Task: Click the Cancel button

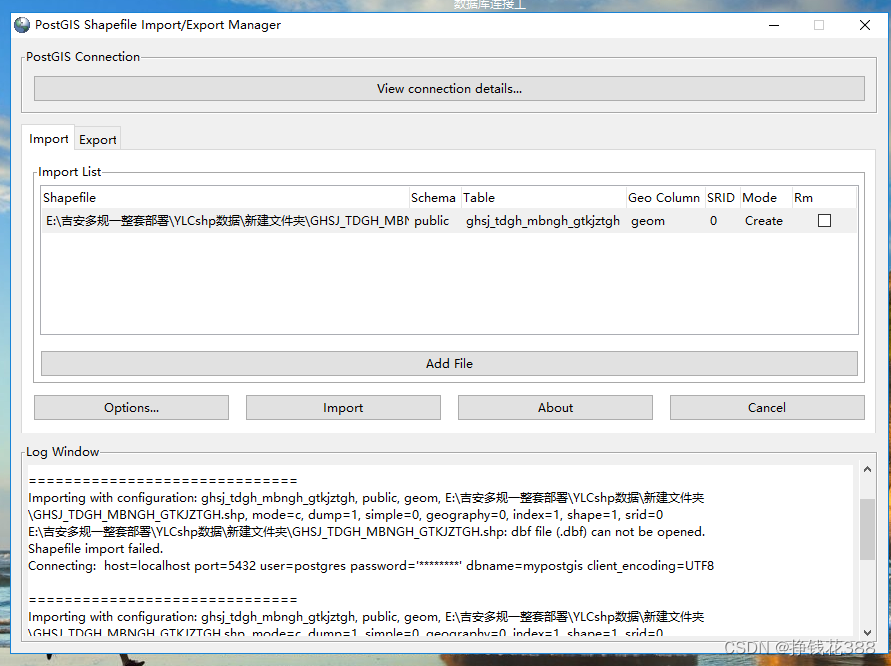Action: (767, 407)
